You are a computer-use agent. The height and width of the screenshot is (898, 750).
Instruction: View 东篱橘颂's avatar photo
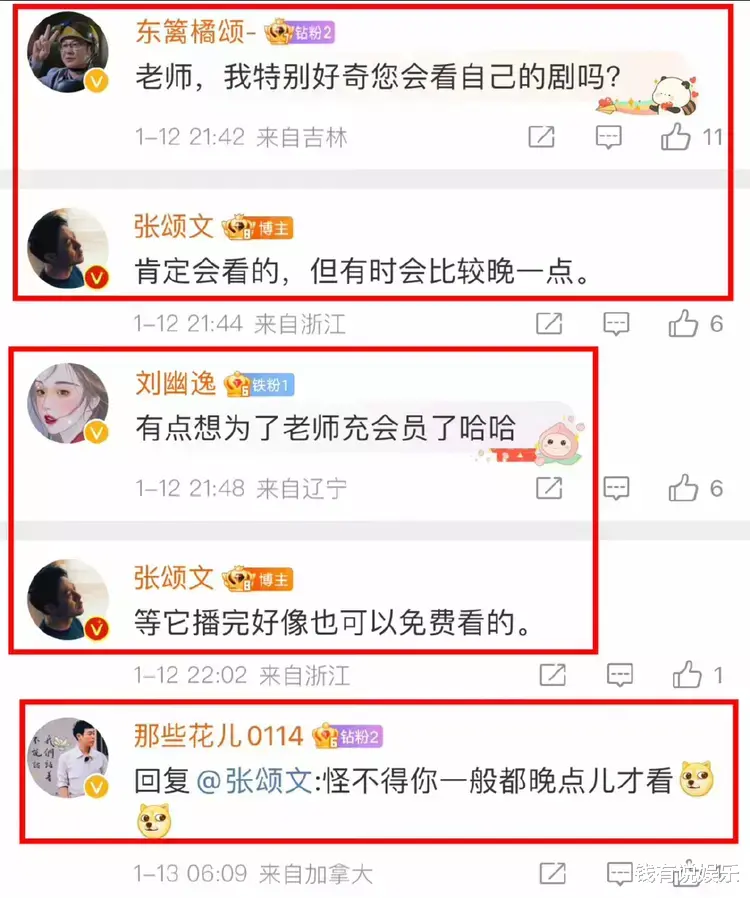(x=68, y=52)
